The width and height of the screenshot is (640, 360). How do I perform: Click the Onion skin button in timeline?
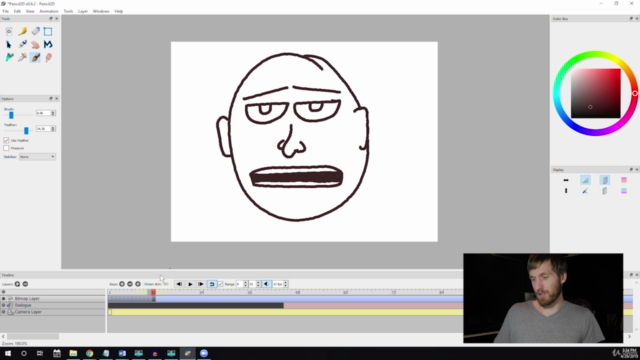tap(166, 284)
